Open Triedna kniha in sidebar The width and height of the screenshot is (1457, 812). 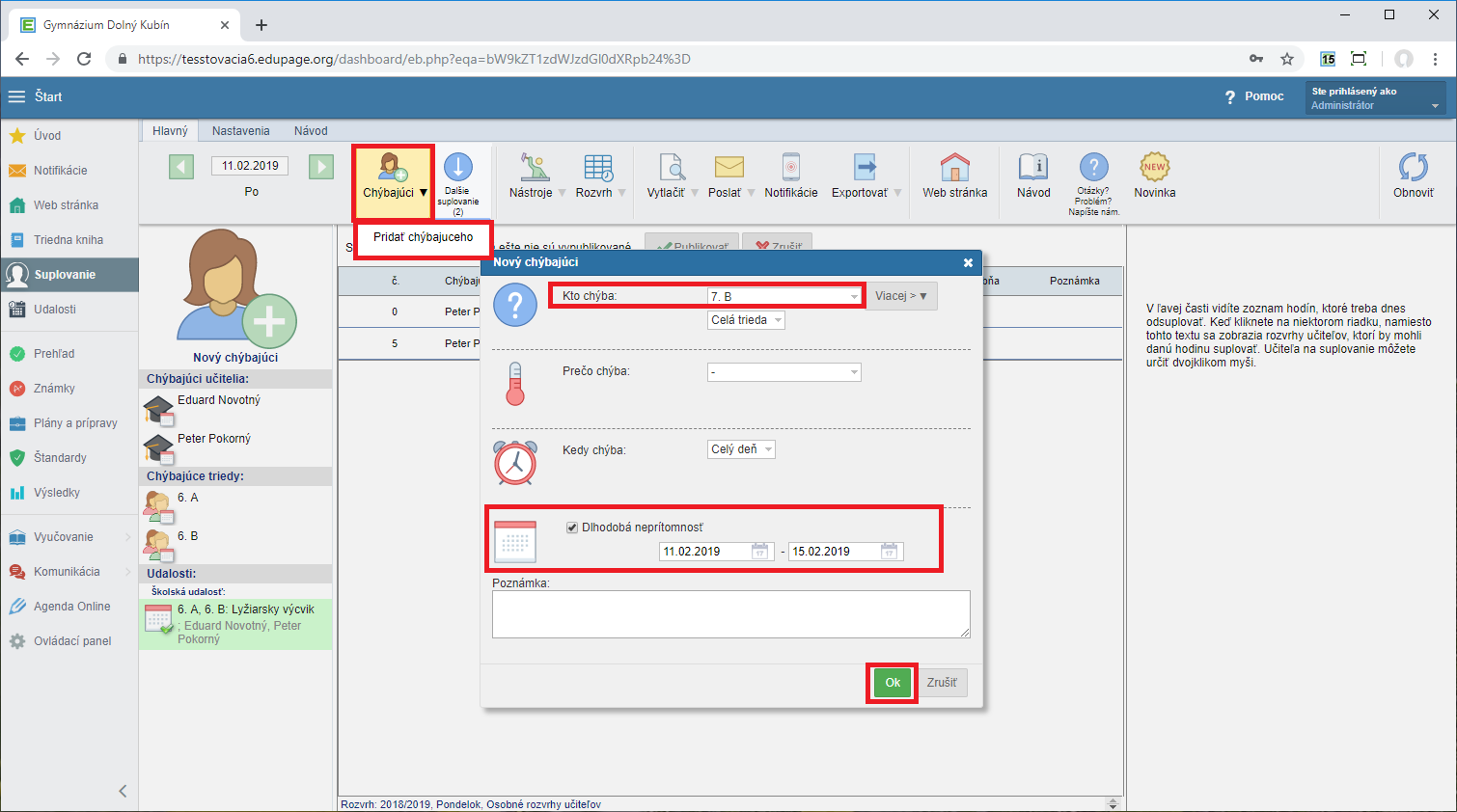coord(69,240)
